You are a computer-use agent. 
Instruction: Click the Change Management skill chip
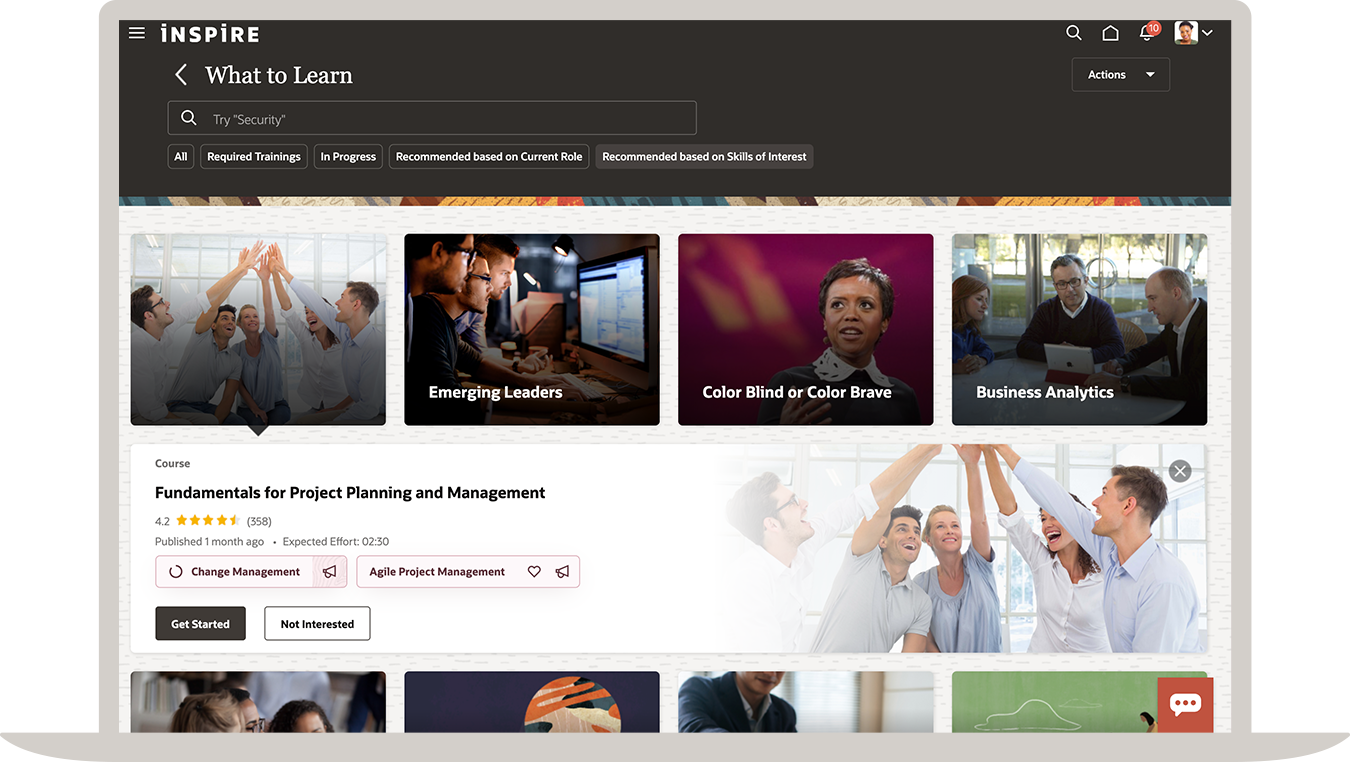coord(251,572)
